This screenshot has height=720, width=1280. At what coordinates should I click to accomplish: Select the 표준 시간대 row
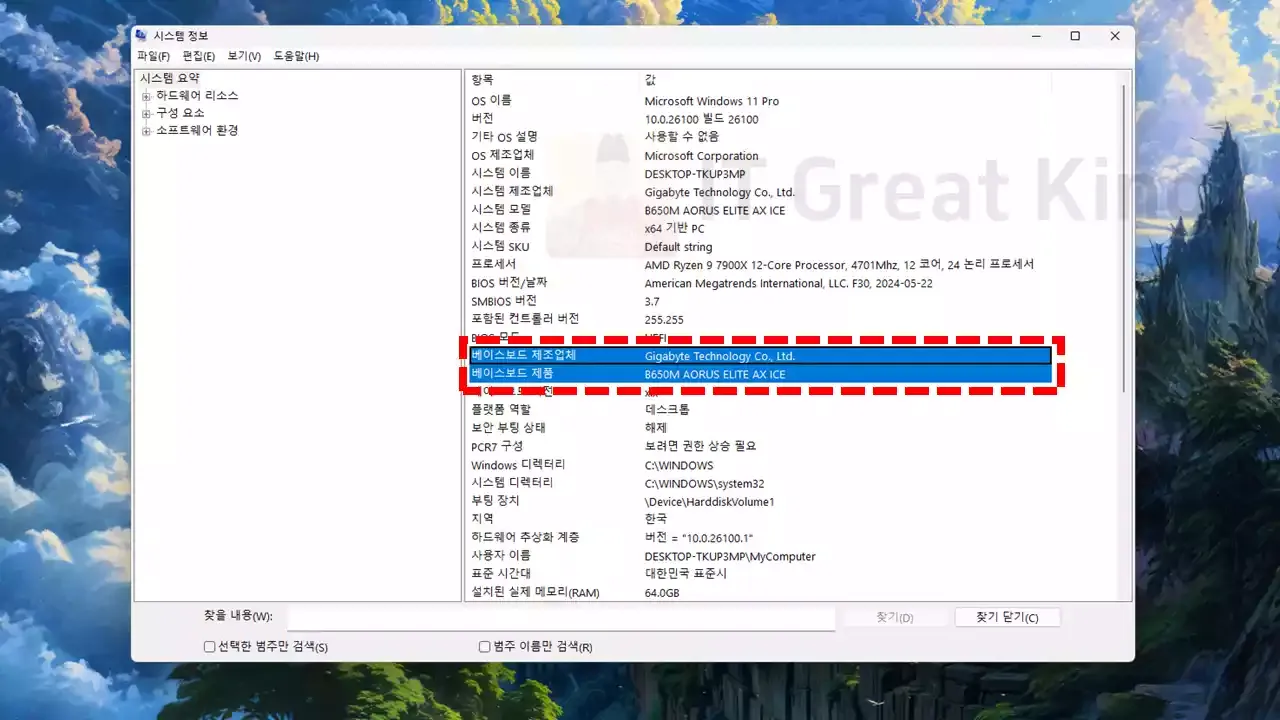click(x=760, y=574)
